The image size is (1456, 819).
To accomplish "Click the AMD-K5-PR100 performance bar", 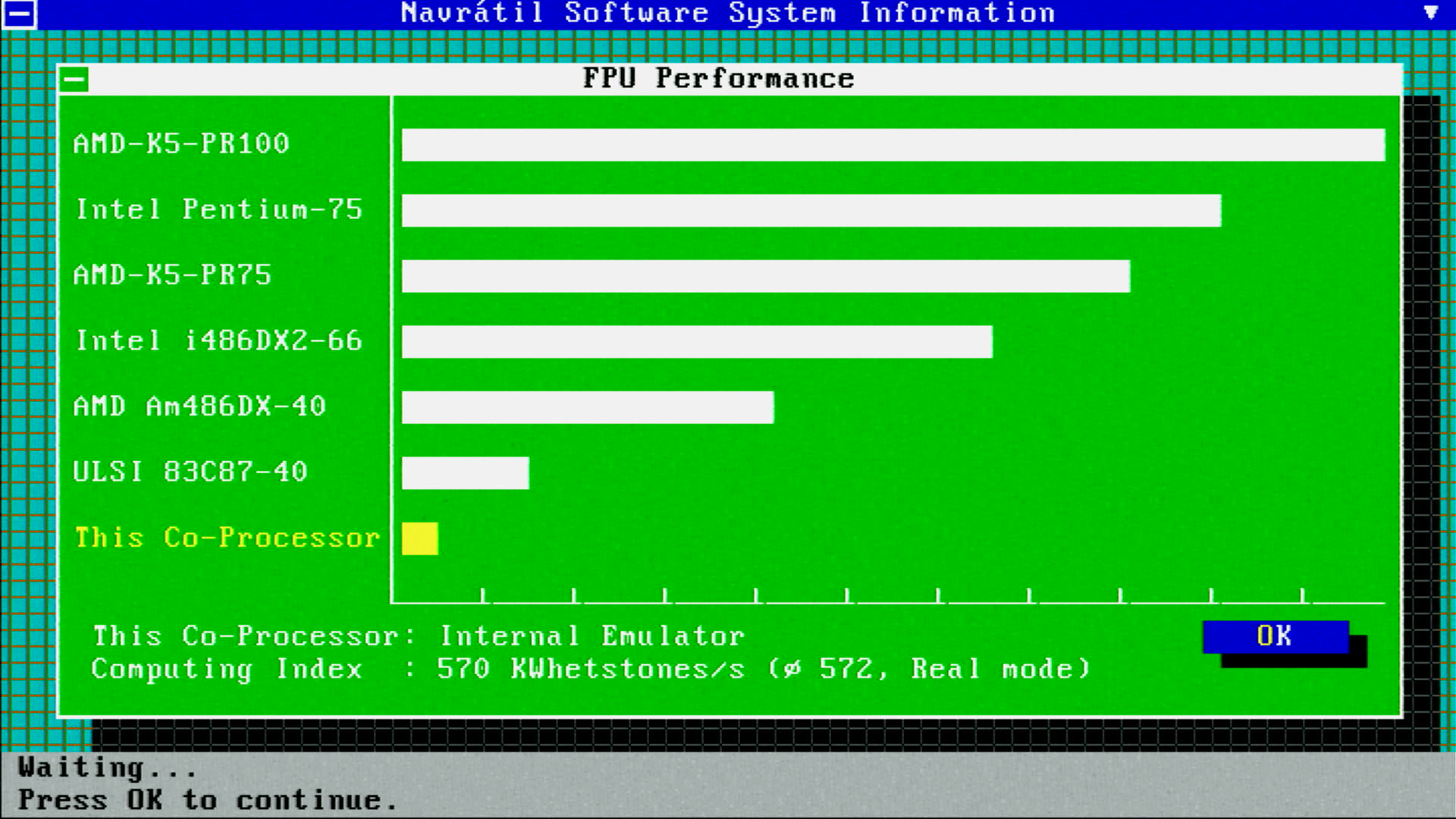I will 893,145.
